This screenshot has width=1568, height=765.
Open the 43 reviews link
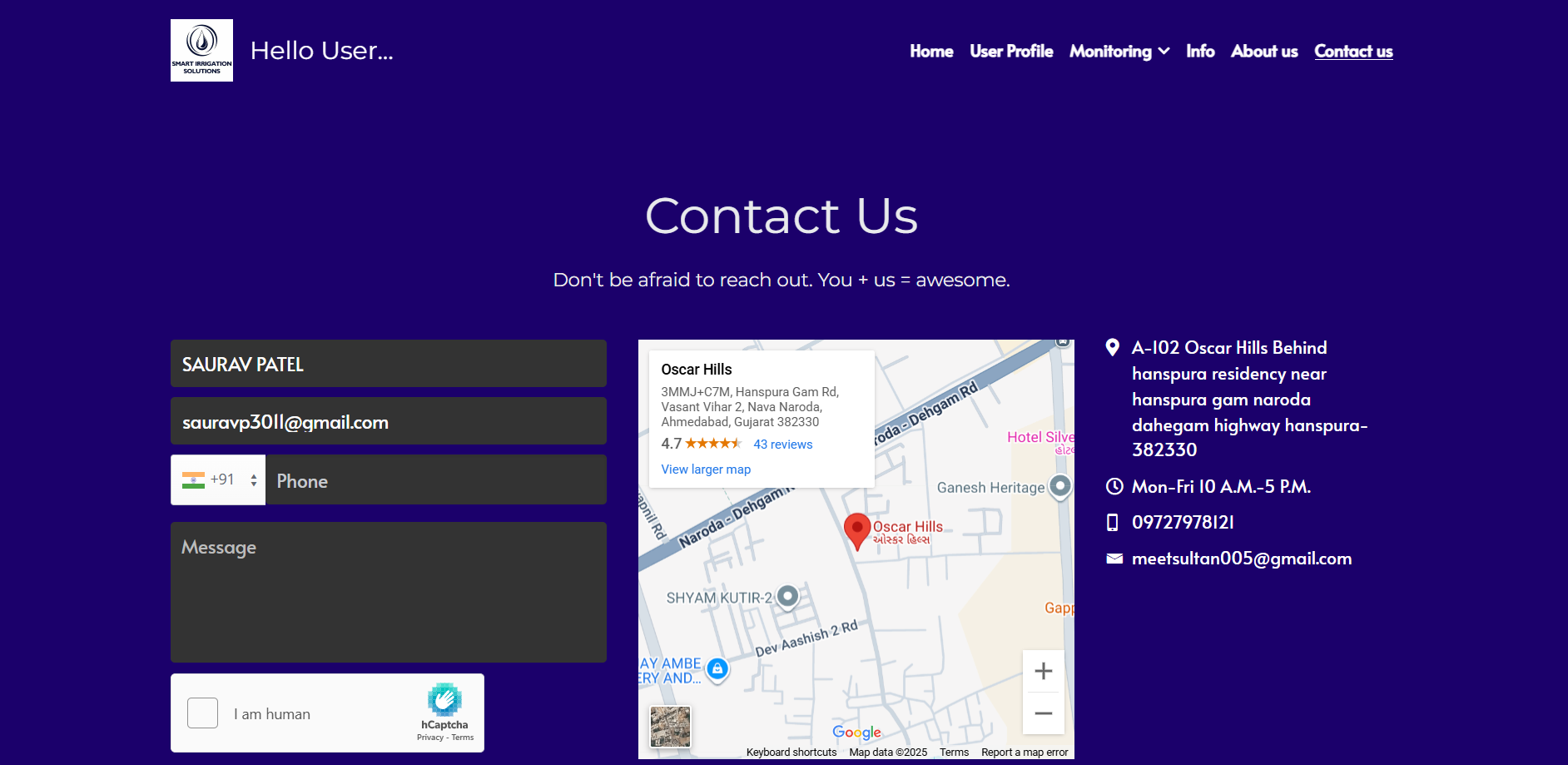coord(782,444)
